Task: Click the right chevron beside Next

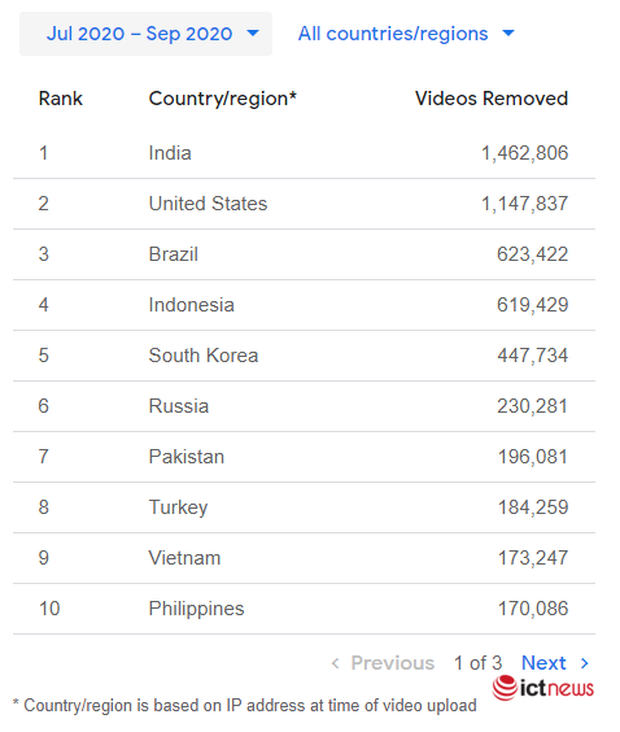Action: pos(585,663)
